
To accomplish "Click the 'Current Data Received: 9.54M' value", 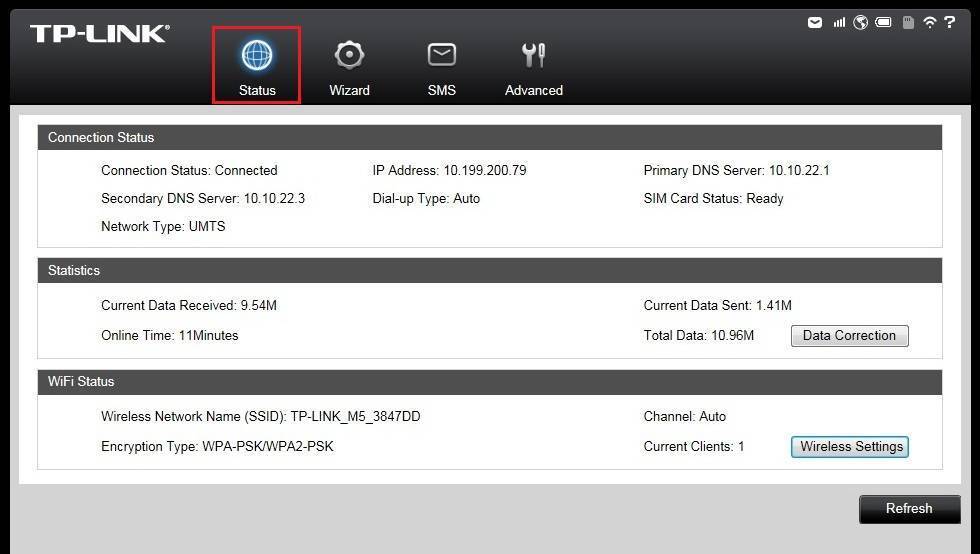I will pos(189,306).
